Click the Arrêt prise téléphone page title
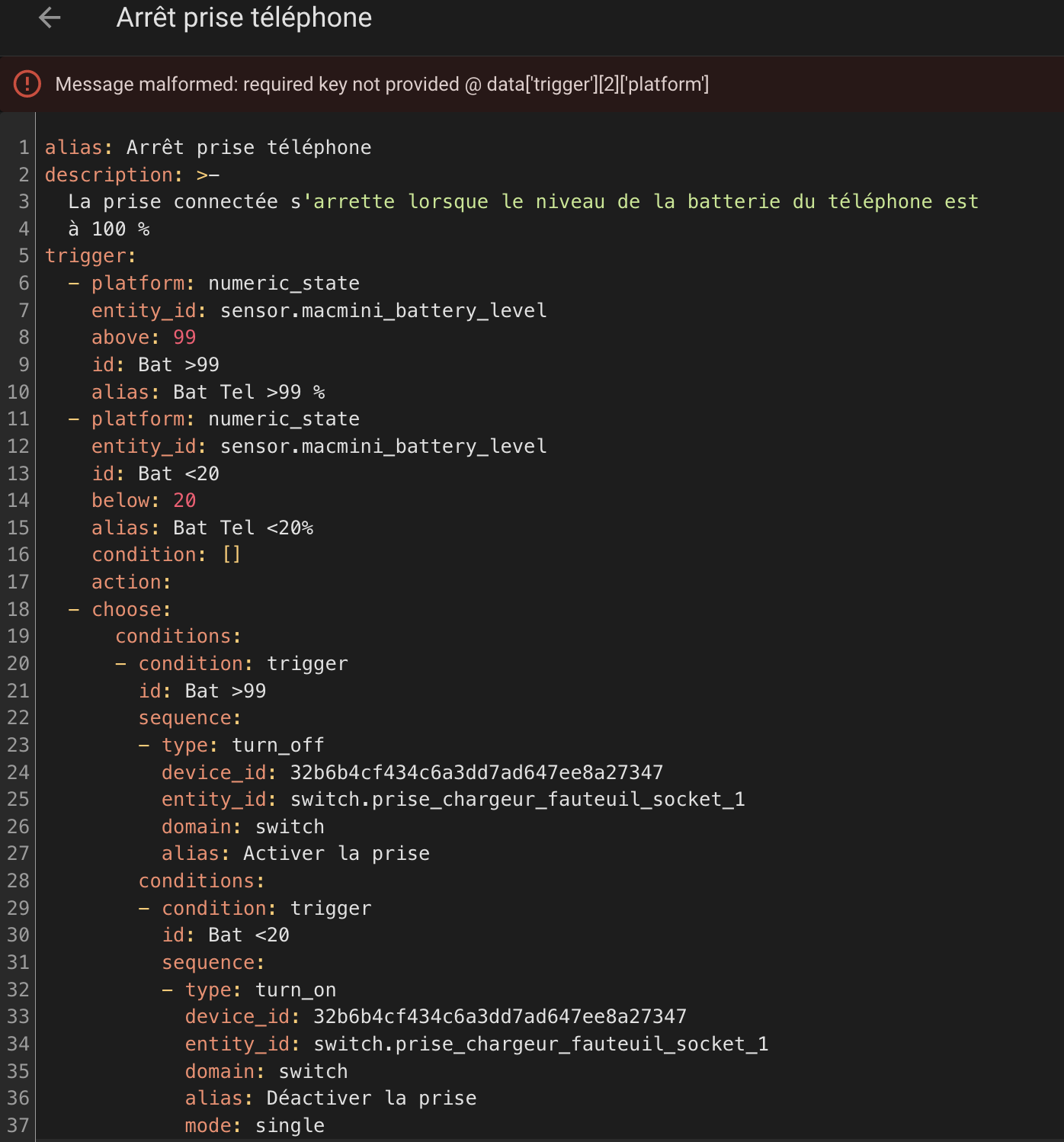Screen dimensions: 1064x1142 [x=244, y=18]
